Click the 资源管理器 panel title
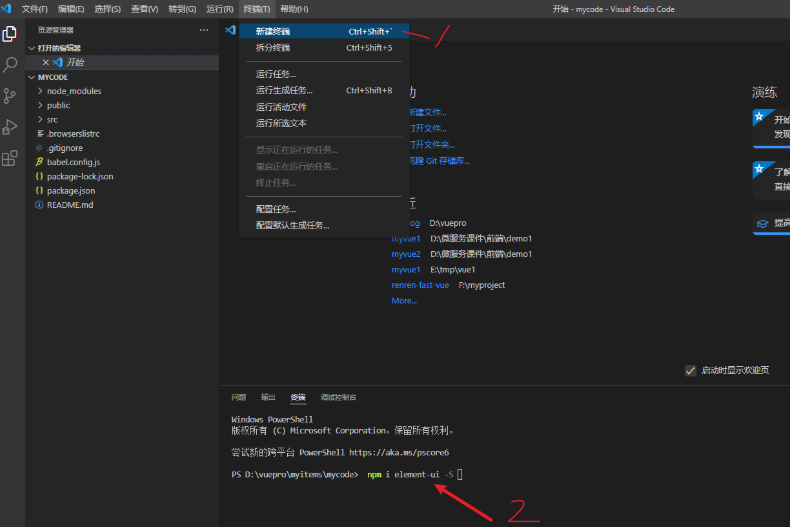This screenshot has width=790, height=527. pos(55,30)
